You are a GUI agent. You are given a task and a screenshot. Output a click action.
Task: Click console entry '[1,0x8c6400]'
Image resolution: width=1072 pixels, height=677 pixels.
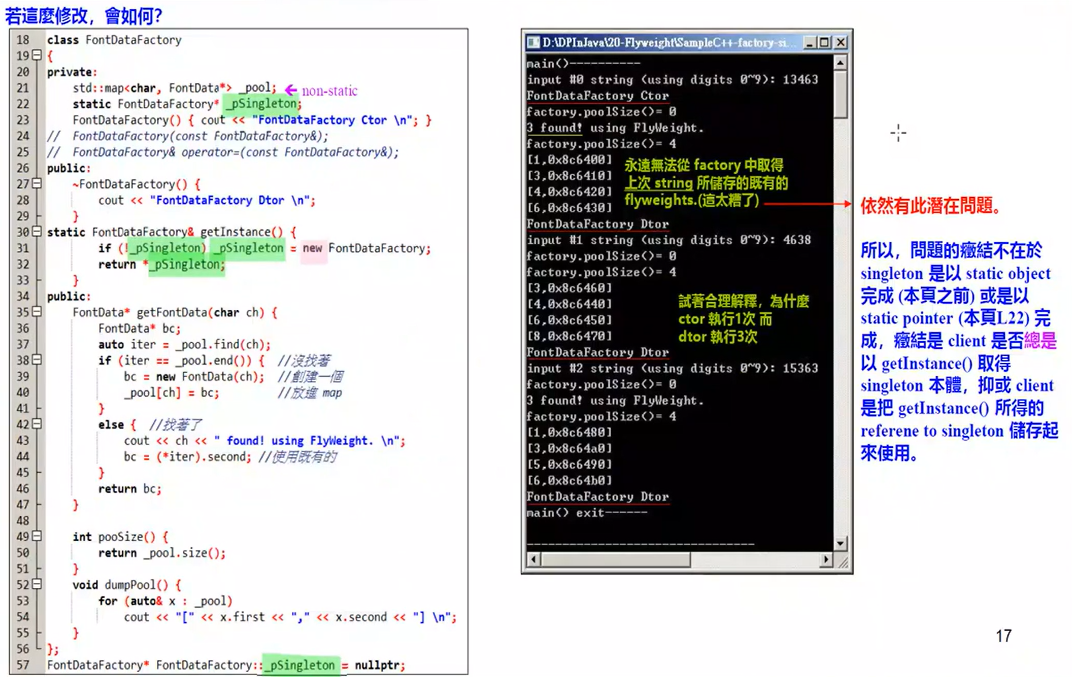[x=570, y=159]
